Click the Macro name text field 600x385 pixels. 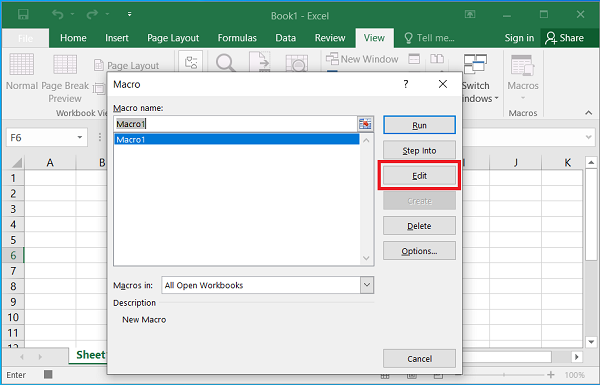[x=236, y=124]
